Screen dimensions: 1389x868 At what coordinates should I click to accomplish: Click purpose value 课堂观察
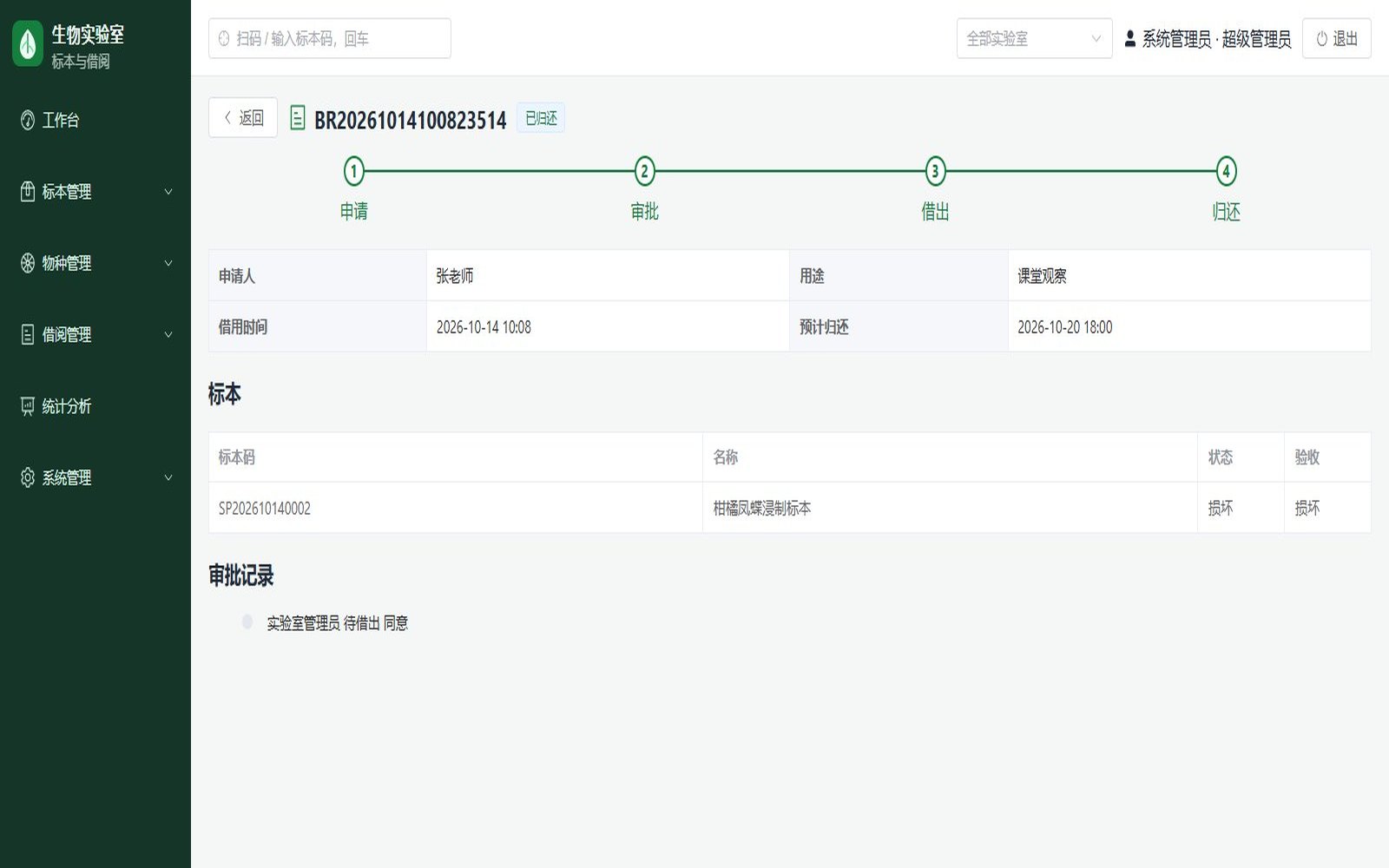(1042, 276)
